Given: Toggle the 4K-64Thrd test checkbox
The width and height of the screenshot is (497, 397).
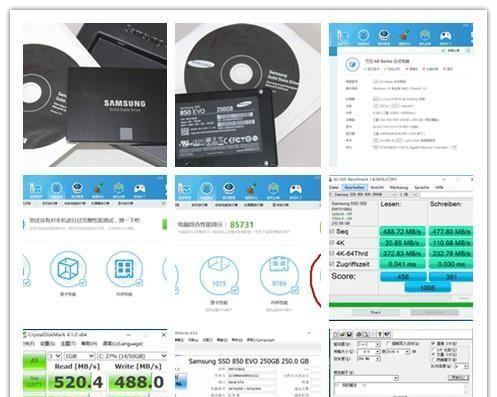Looking at the screenshot, I should pyautogui.click(x=332, y=253).
